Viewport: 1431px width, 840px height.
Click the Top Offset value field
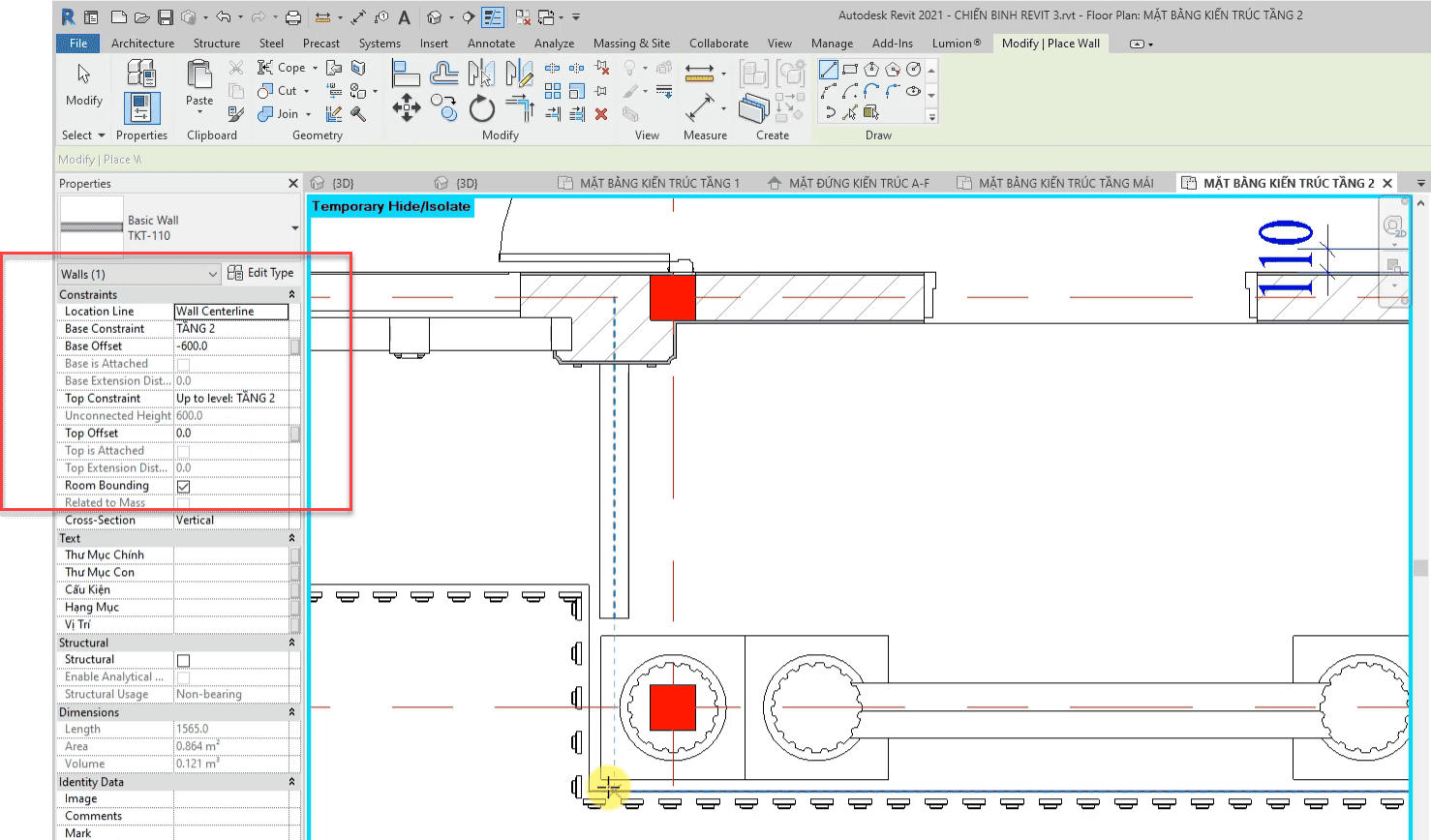231,434
